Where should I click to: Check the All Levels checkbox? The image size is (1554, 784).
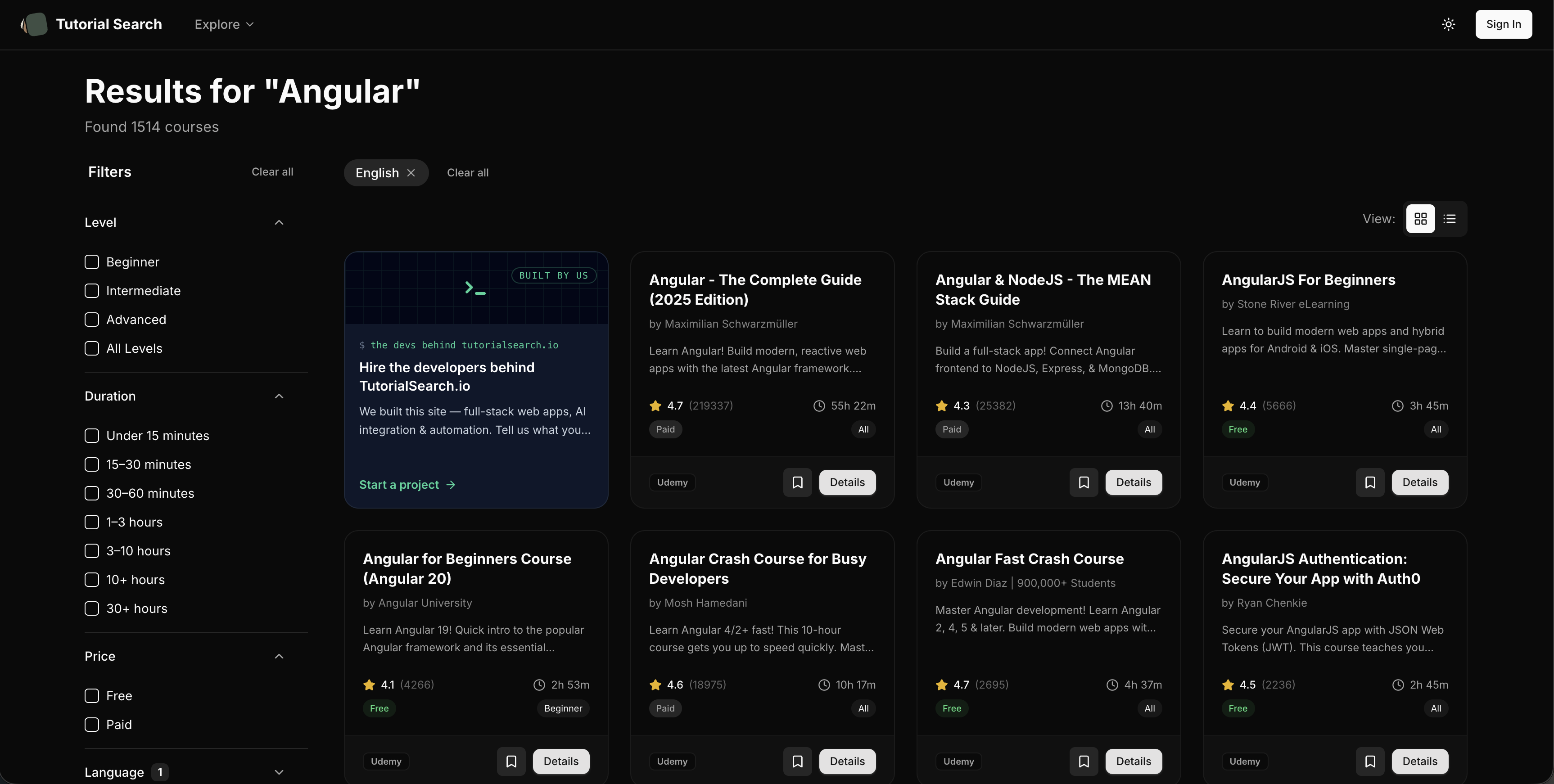point(92,349)
